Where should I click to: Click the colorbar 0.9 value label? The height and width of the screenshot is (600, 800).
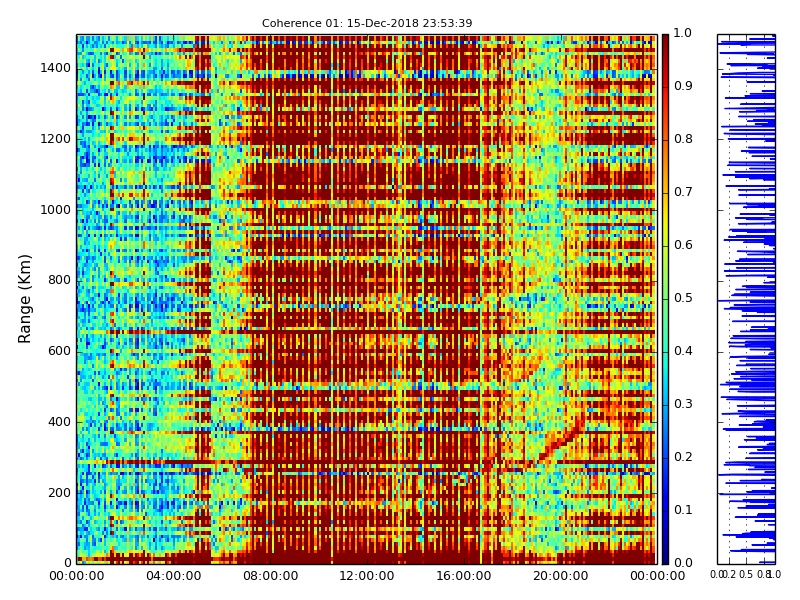click(683, 86)
